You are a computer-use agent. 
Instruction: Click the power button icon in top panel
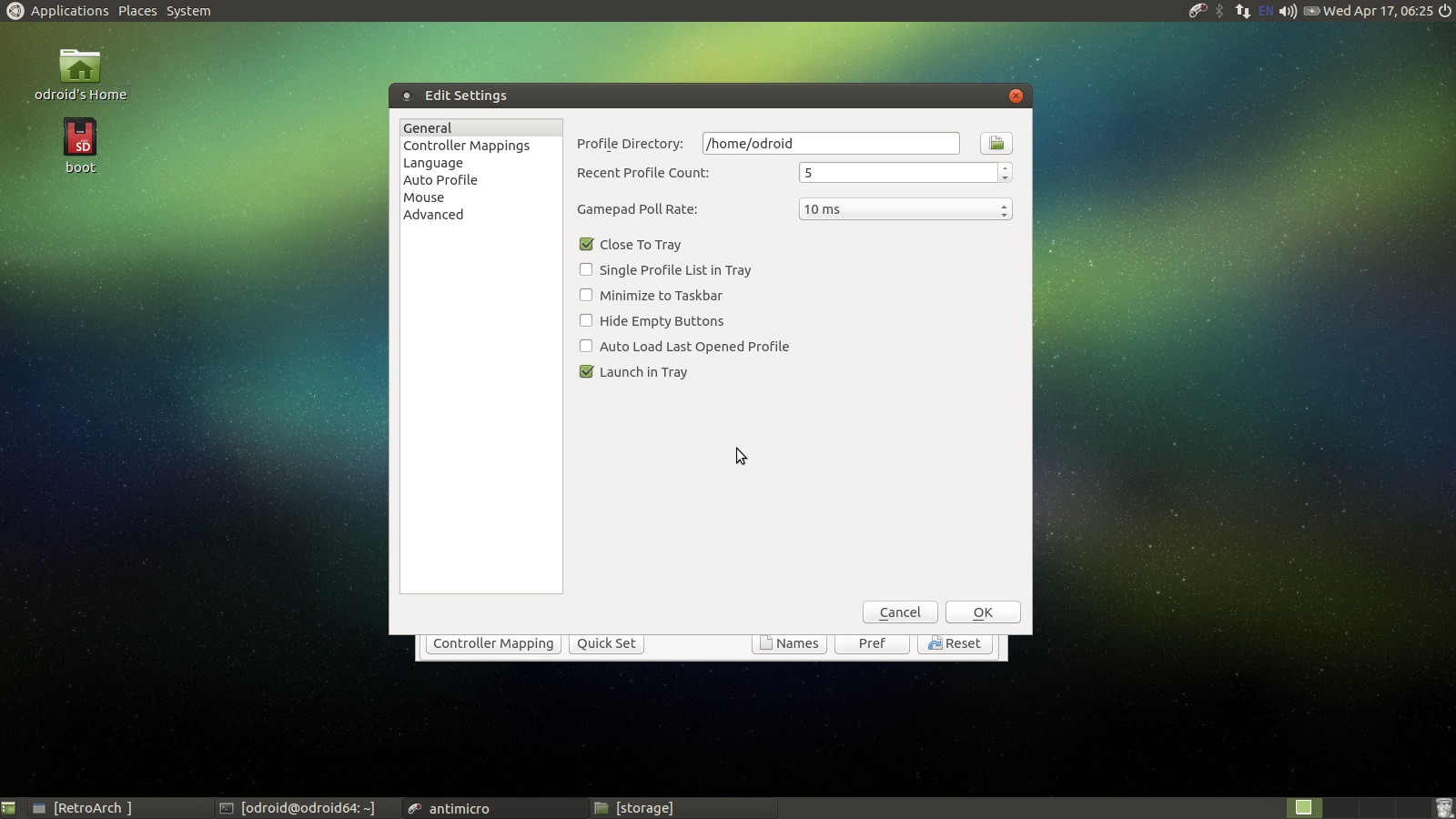pyautogui.click(x=1444, y=11)
